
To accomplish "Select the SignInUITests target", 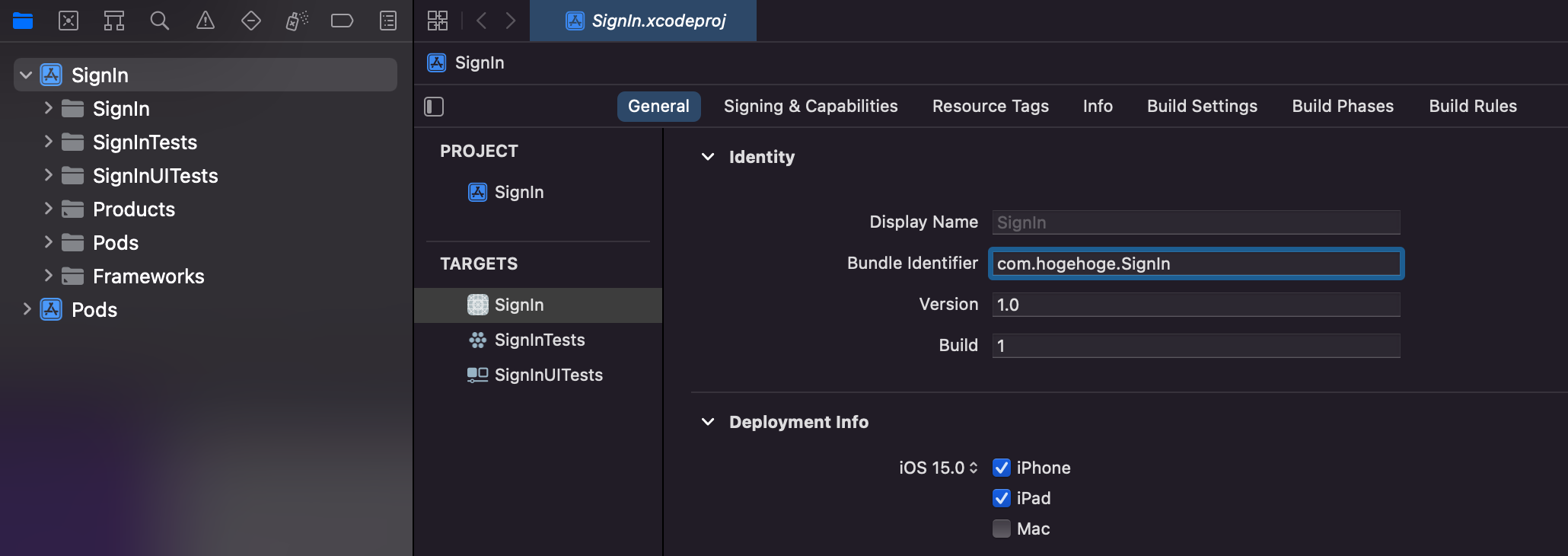I will (548, 375).
